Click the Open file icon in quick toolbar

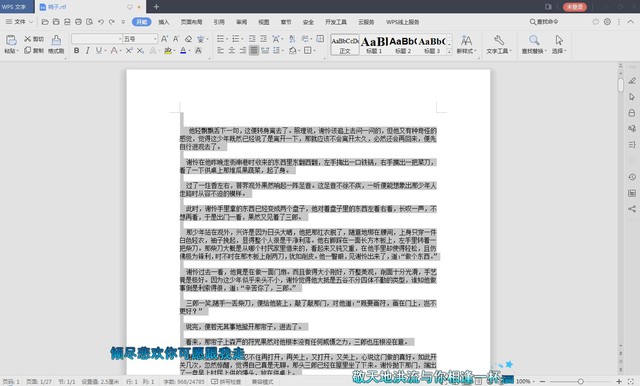tap(45, 22)
